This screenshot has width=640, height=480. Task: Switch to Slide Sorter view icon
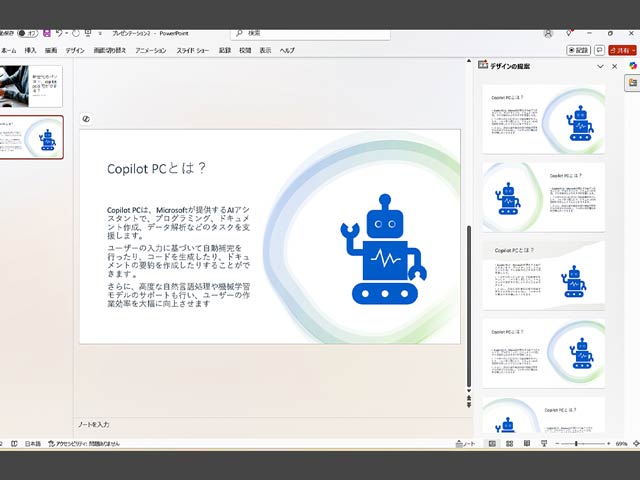(x=509, y=444)
